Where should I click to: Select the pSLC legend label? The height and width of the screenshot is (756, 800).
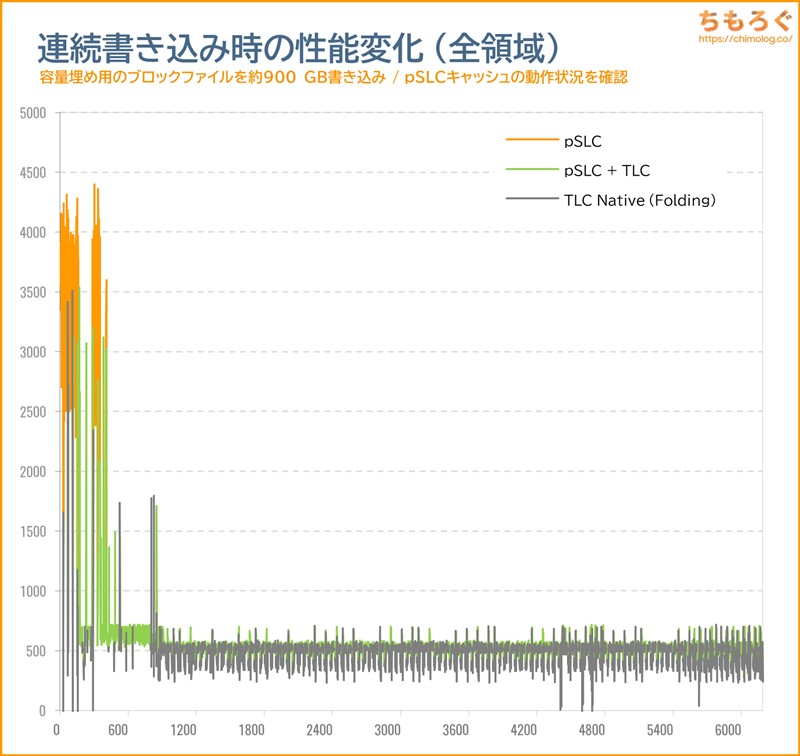(x=584, y=141)
